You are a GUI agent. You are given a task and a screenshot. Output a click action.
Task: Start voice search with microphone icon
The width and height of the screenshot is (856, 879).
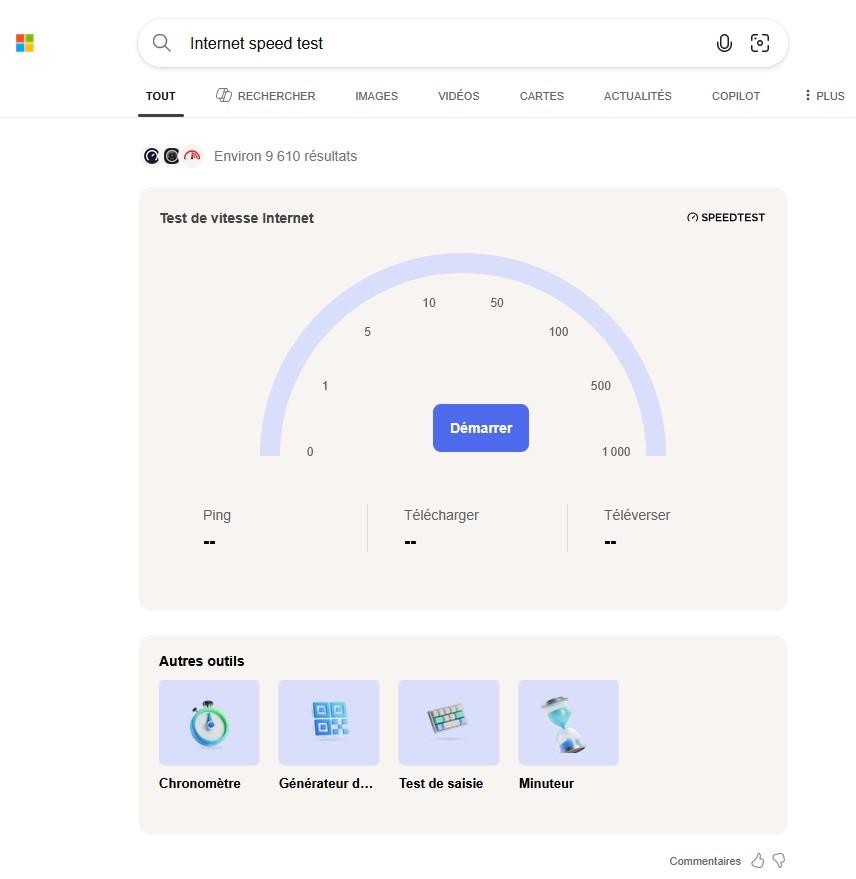(724, 43)
